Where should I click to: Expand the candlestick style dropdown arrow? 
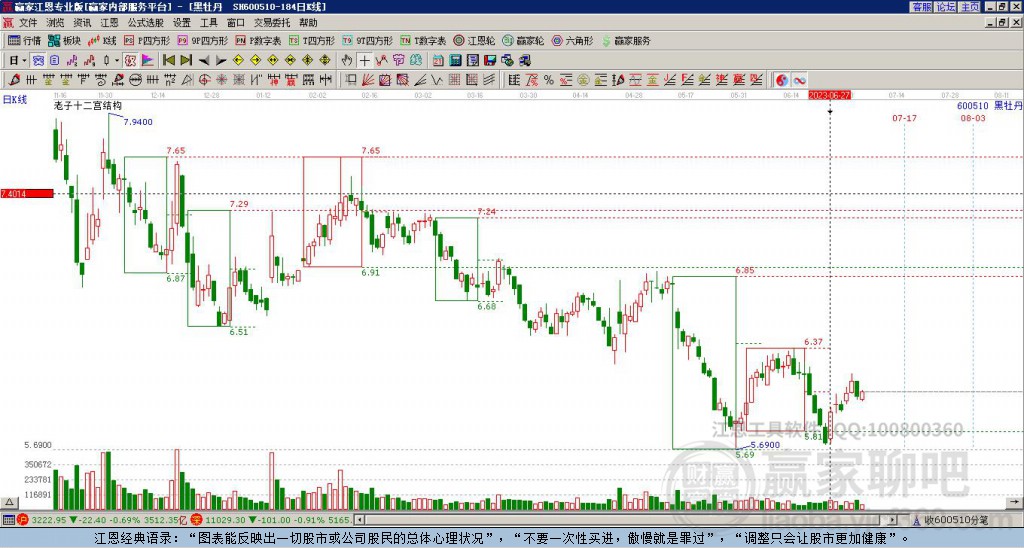click(x=117, y=61)
